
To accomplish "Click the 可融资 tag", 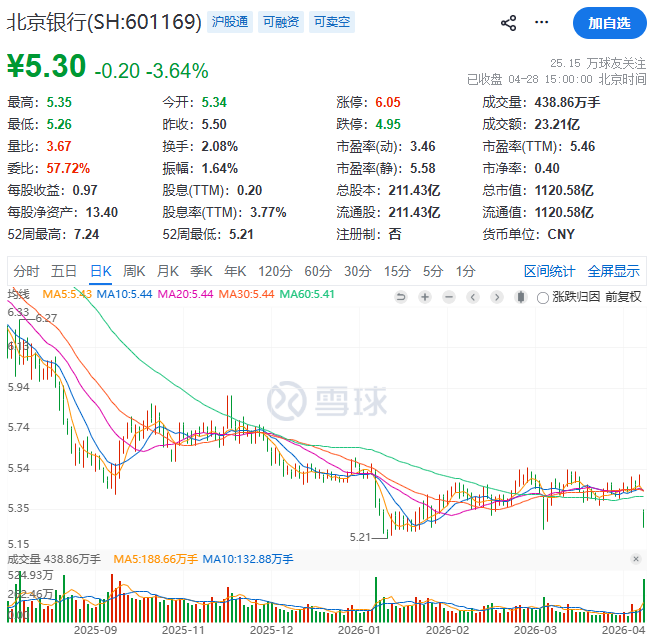I will pyautogui.click(x=281, y=22).
